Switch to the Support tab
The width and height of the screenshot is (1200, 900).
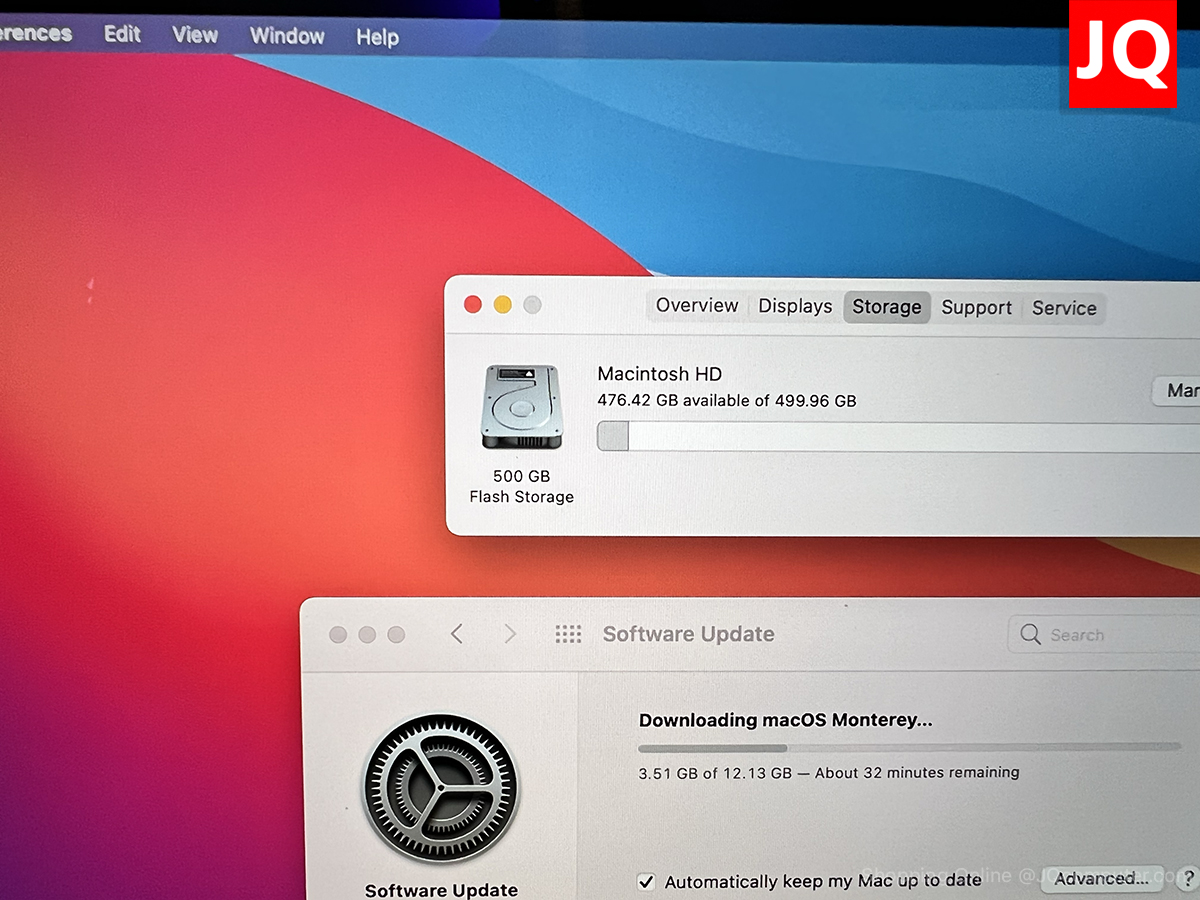[976, 308]
